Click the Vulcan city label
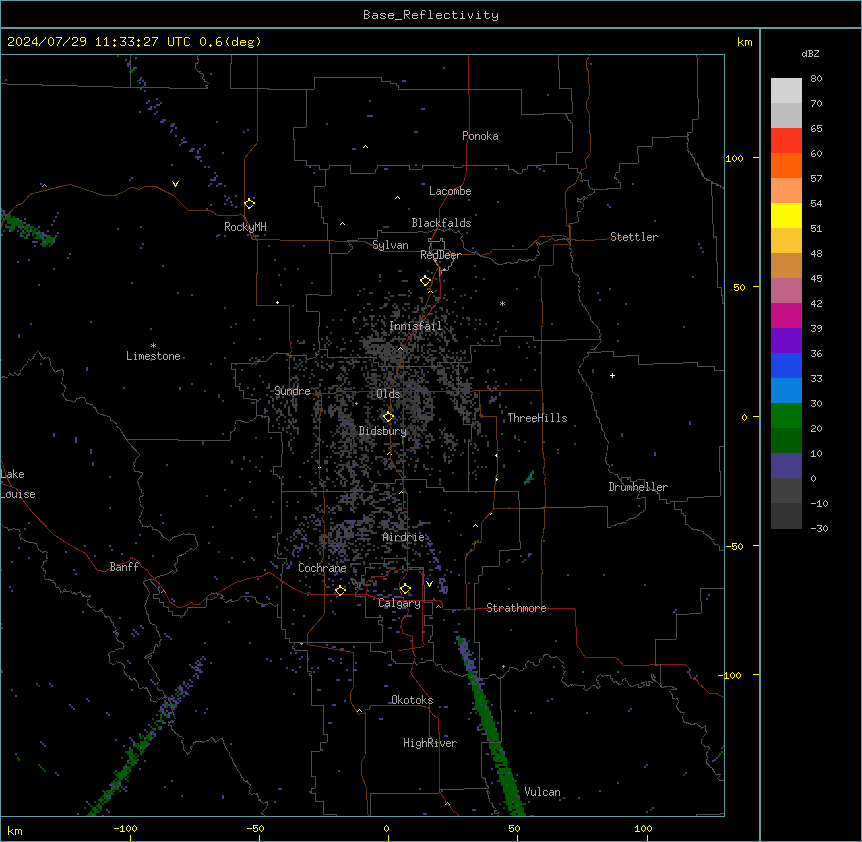862x842 pixels. (x=542, y=792)
